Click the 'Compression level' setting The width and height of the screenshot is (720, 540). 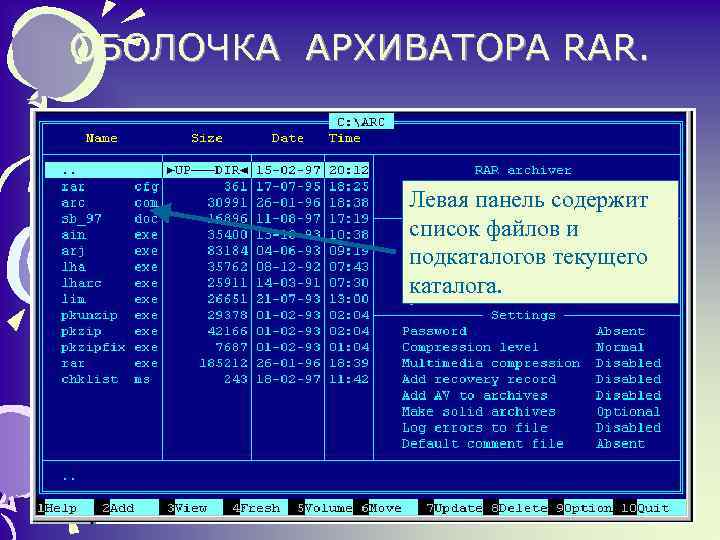(470, 347)
